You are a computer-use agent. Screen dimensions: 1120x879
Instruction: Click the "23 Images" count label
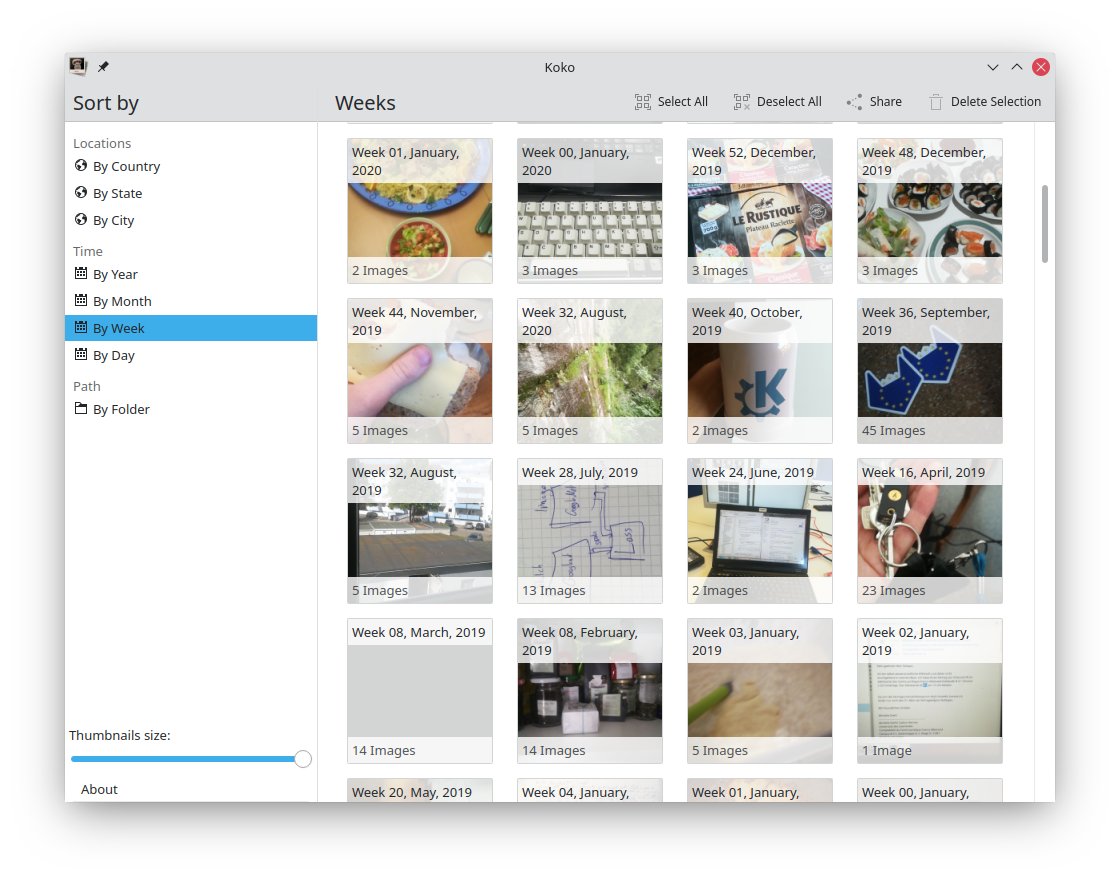(893, 591)
